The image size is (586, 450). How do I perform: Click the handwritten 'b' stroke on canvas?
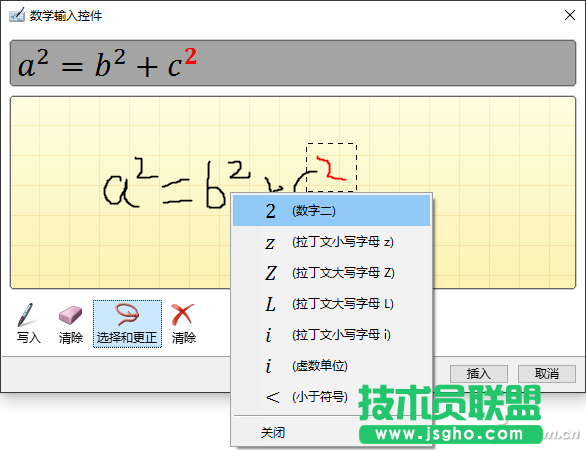pos(216,185)
